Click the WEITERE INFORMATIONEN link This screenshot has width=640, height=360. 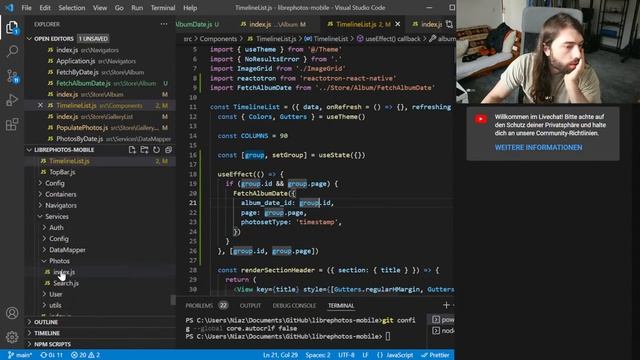point(538,147)
